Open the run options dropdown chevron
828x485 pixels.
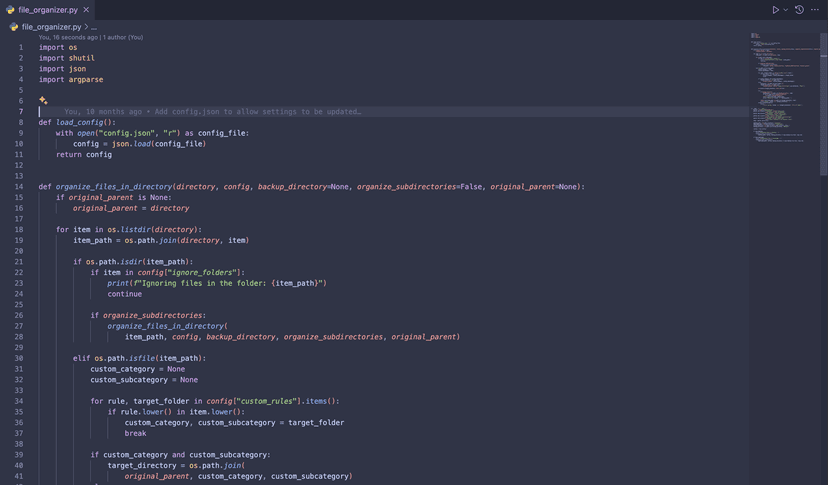click(785, 10)
